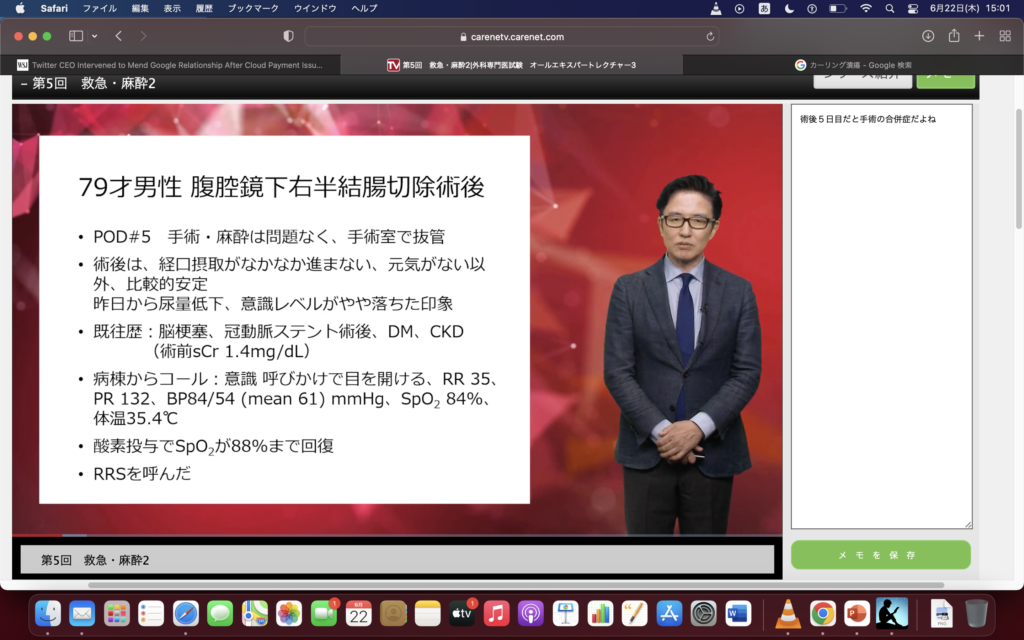1024x640 pixels.
Task: Click the Share icon in Safari toolbar
Action: pos(954,36)
